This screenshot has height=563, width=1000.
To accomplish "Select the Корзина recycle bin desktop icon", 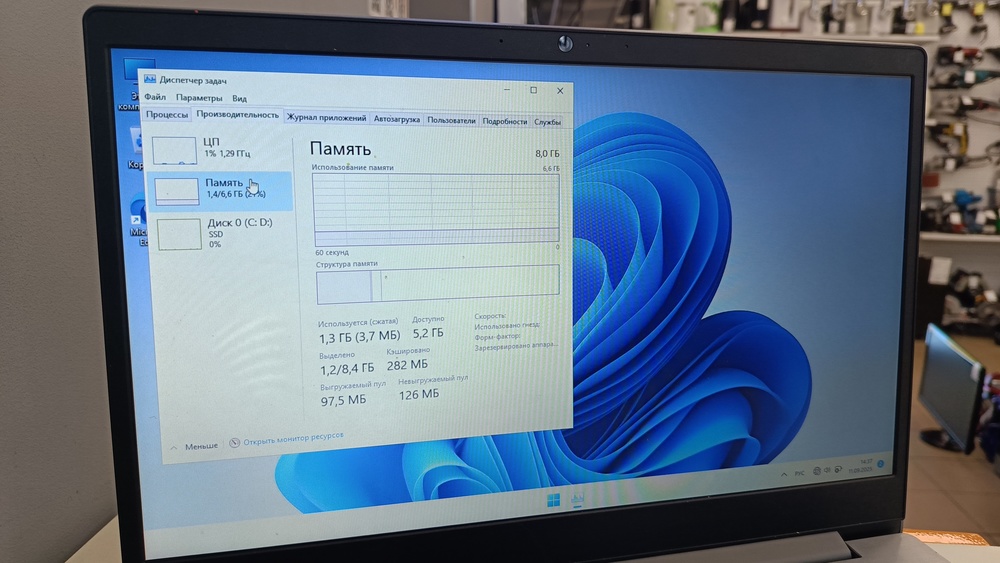I will coord(136,148).
